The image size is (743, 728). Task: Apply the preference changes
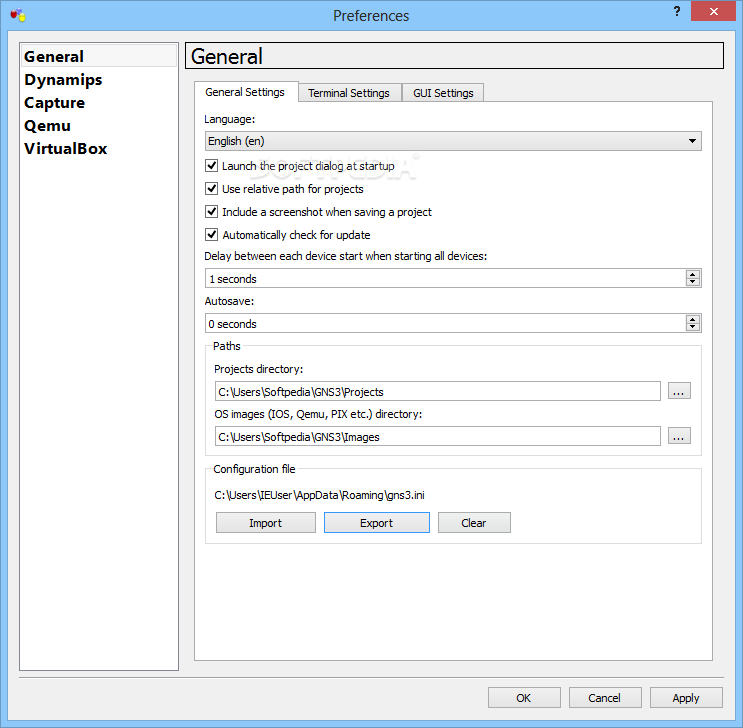pyautogui.click(x=686, y=698)
